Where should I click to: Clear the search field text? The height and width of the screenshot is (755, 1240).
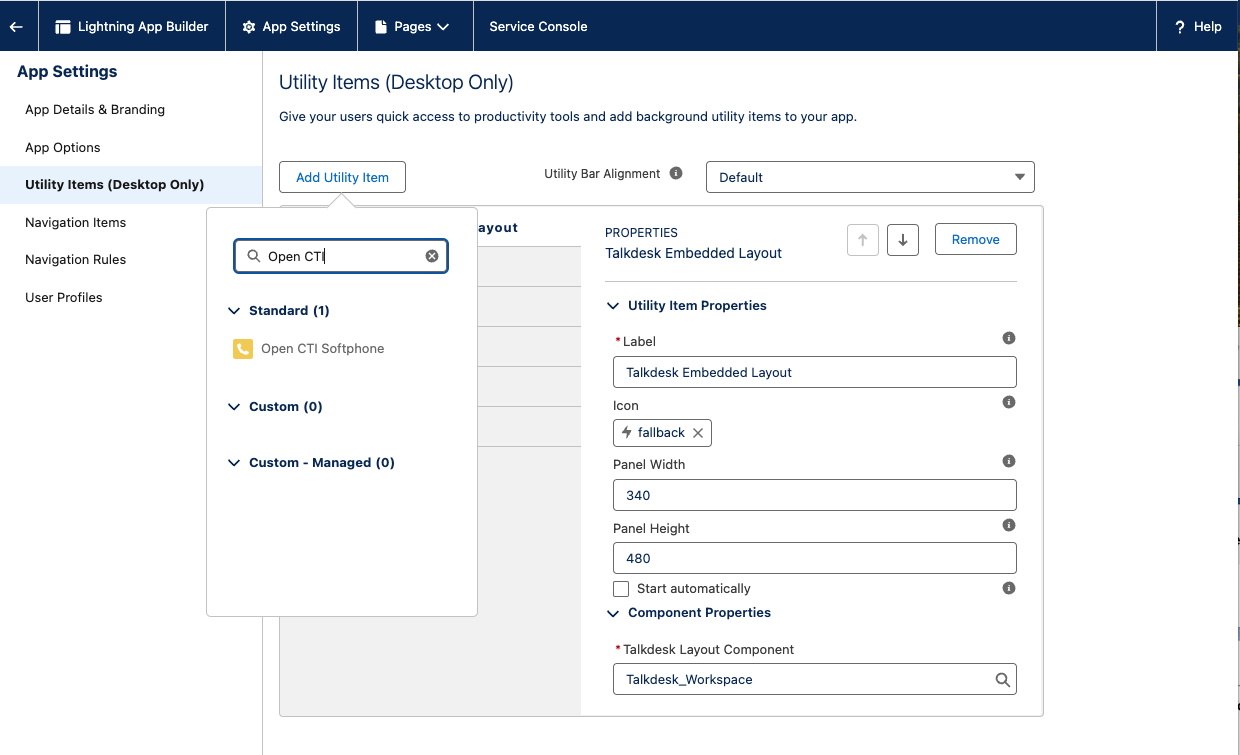[432, 256]
